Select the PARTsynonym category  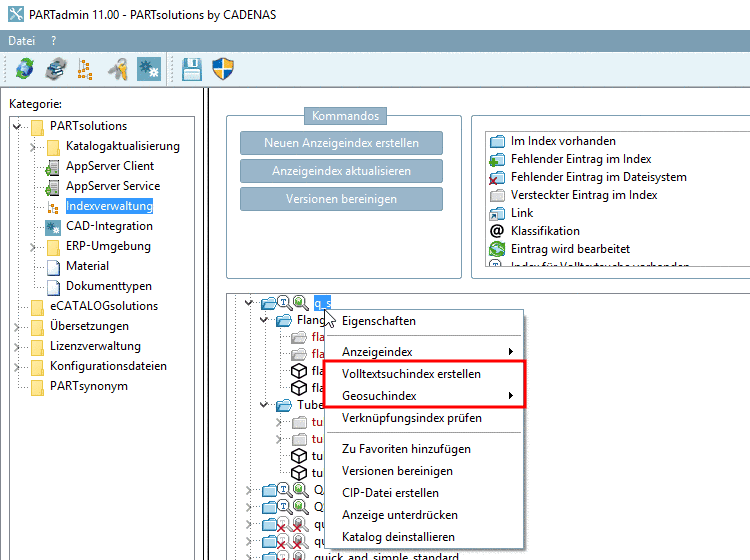click(88, 386)
